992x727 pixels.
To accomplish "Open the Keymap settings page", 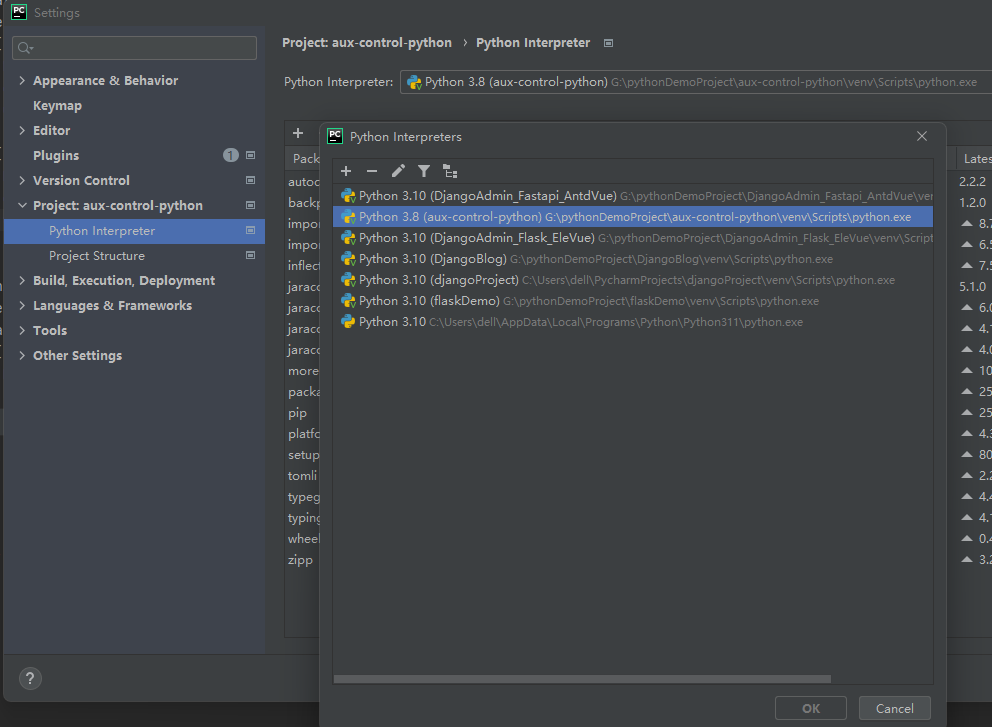I will pyautogui.click(x=57, y=106).
